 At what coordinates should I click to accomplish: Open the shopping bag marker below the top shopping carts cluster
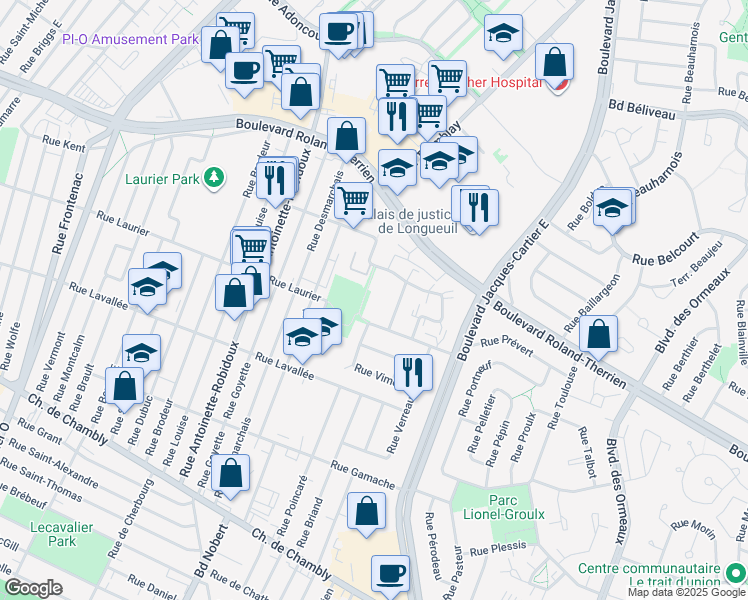coord(300,93)
